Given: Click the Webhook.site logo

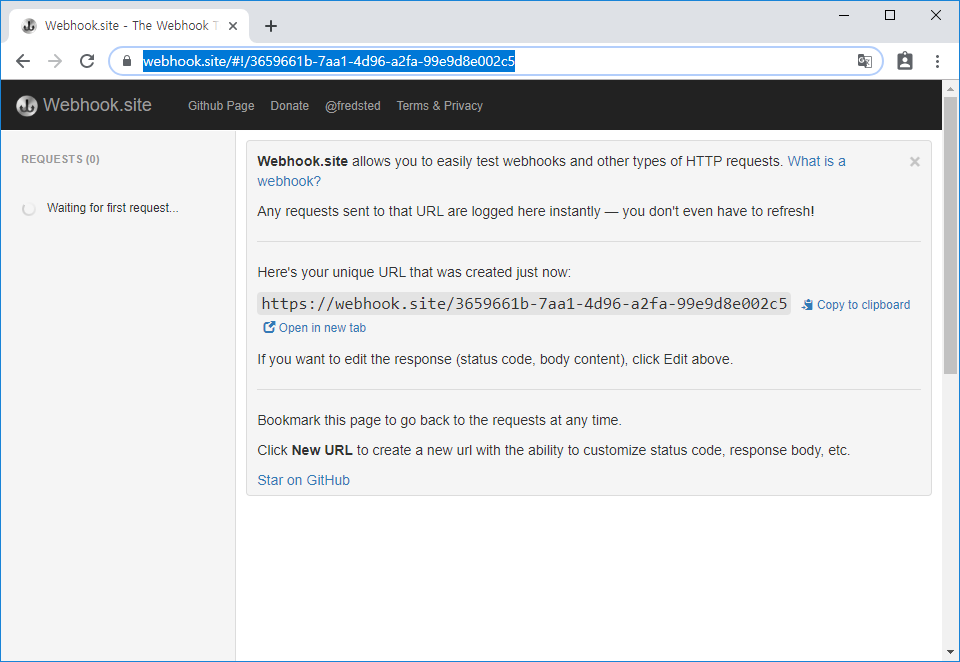Looking at the screenshot, I should tap(26, 105).
